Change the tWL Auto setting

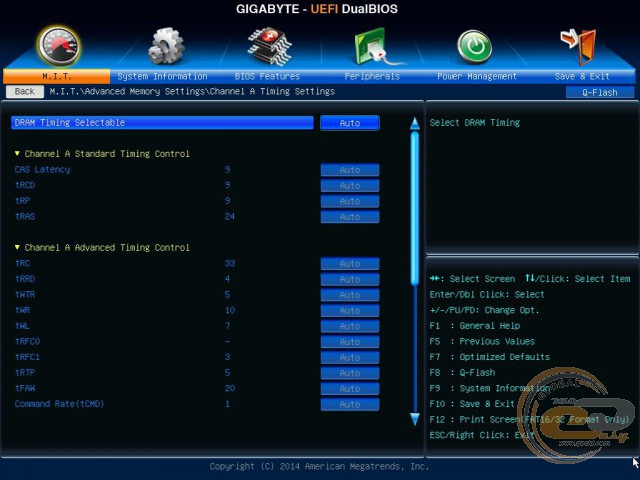tap(350, 326)
